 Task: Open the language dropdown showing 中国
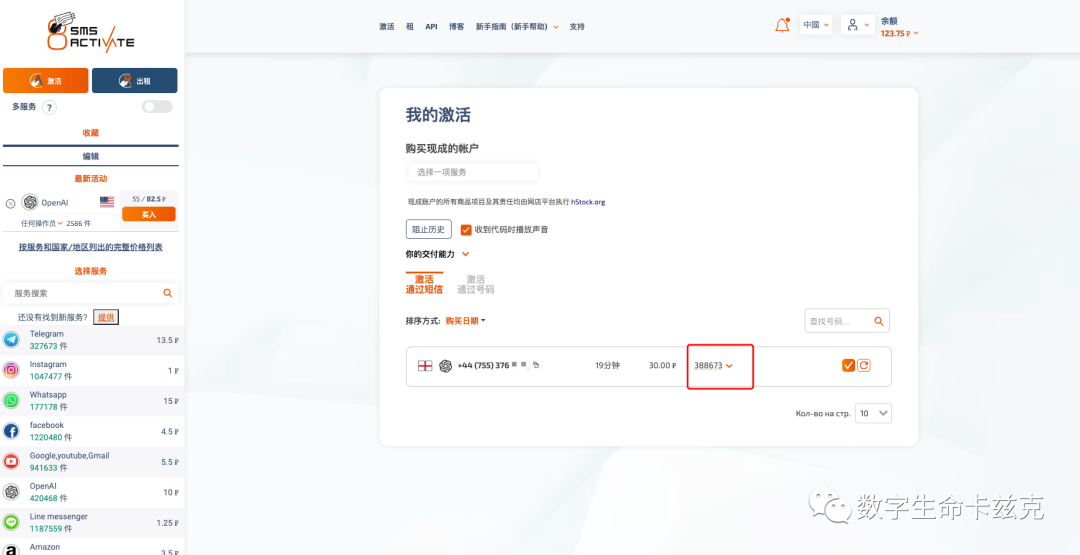coord(816,25)
